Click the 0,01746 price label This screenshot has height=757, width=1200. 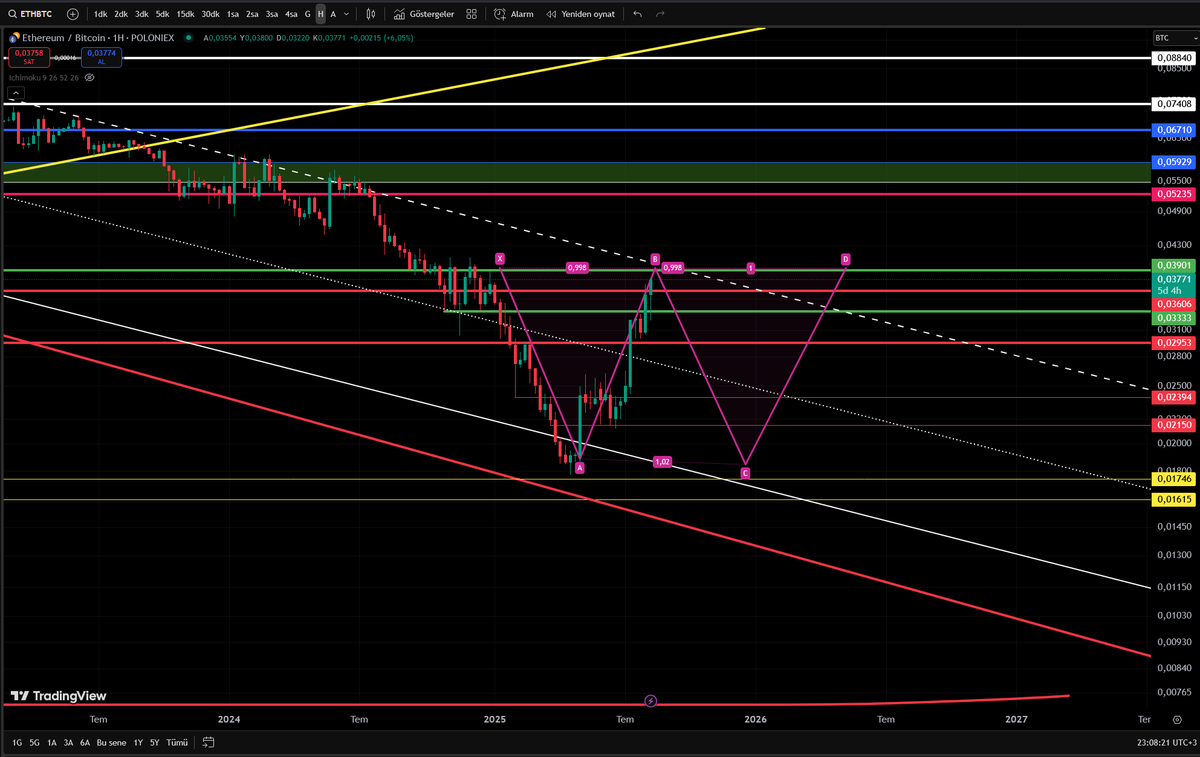coord(1173,480)
